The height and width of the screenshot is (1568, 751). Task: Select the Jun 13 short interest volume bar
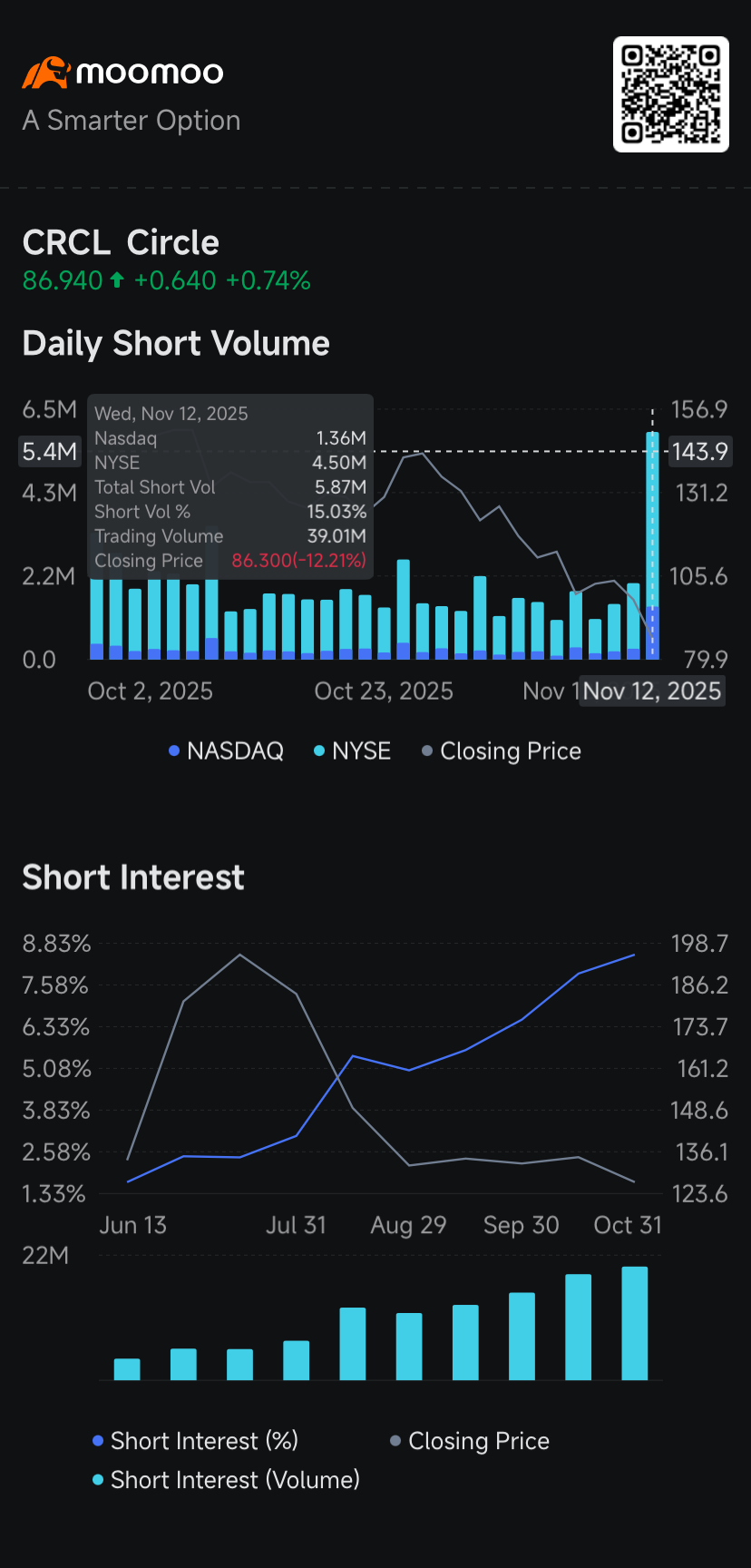click(x=127, y=1369)
